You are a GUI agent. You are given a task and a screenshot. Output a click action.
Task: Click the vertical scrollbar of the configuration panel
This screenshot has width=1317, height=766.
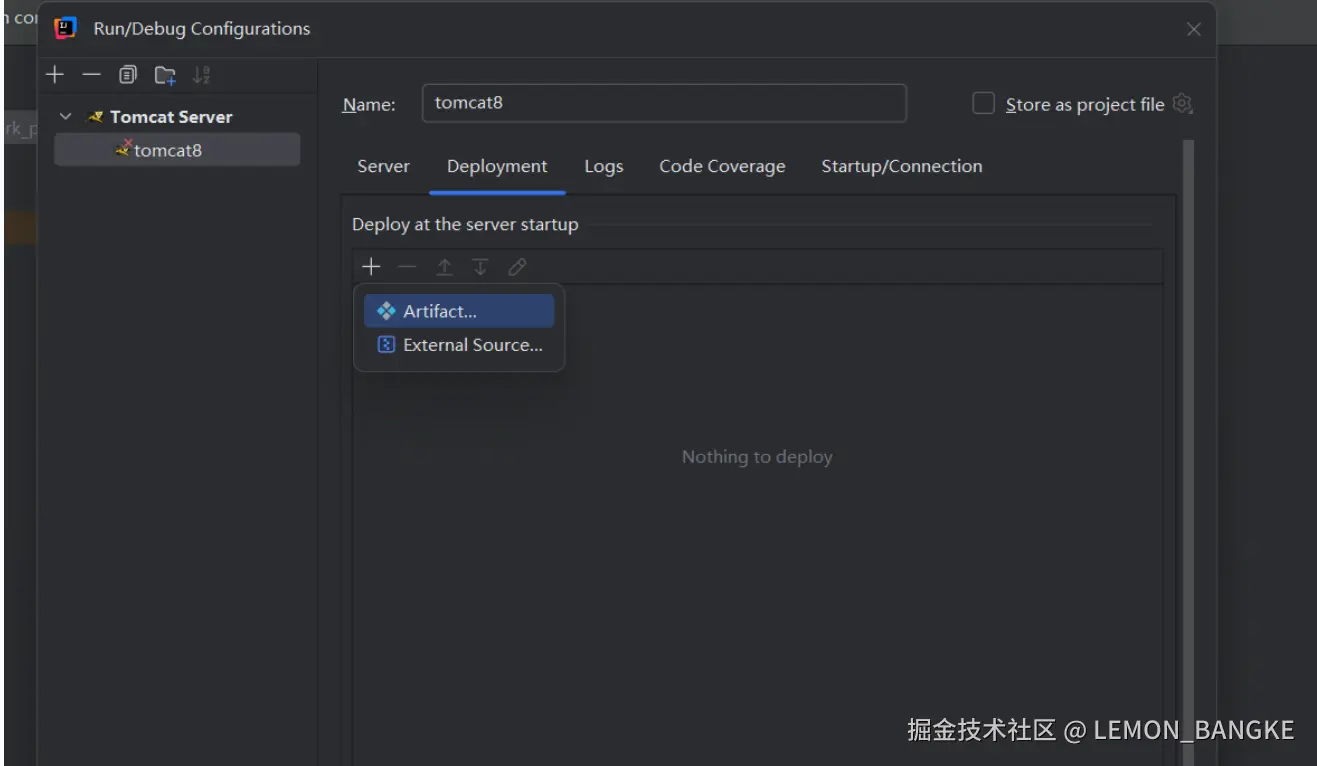1188,450
